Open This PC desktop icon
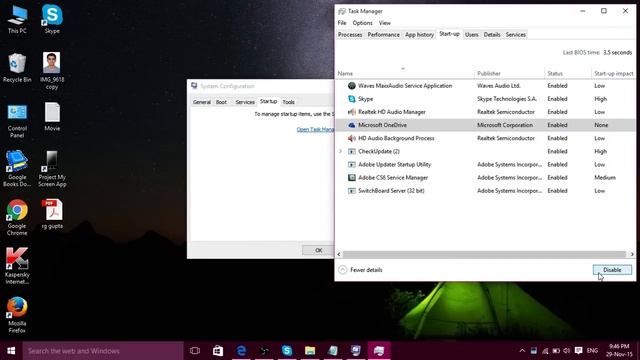Screen dimensions: 640x360 tap(17, 19)
